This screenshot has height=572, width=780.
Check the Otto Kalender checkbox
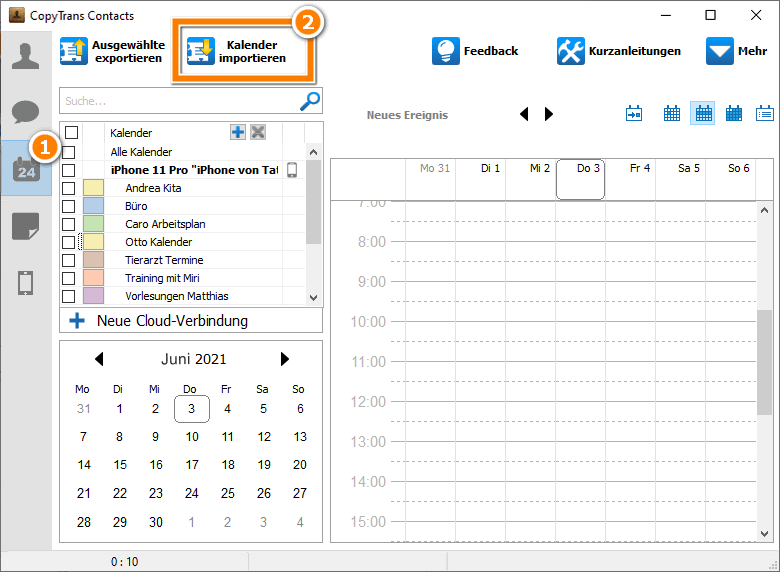(x=69, y=242)
